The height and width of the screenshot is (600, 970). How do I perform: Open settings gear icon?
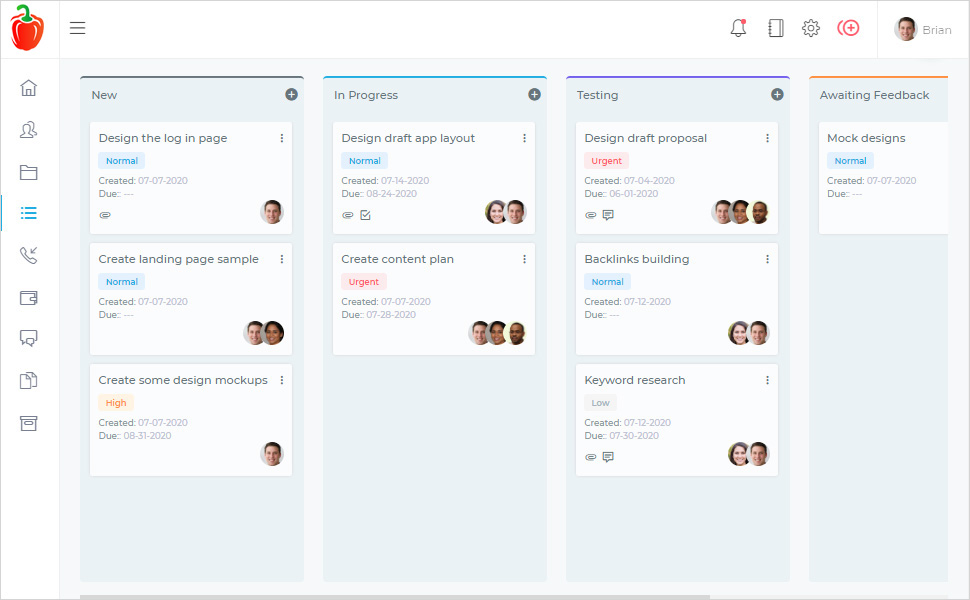pos(811,28)
